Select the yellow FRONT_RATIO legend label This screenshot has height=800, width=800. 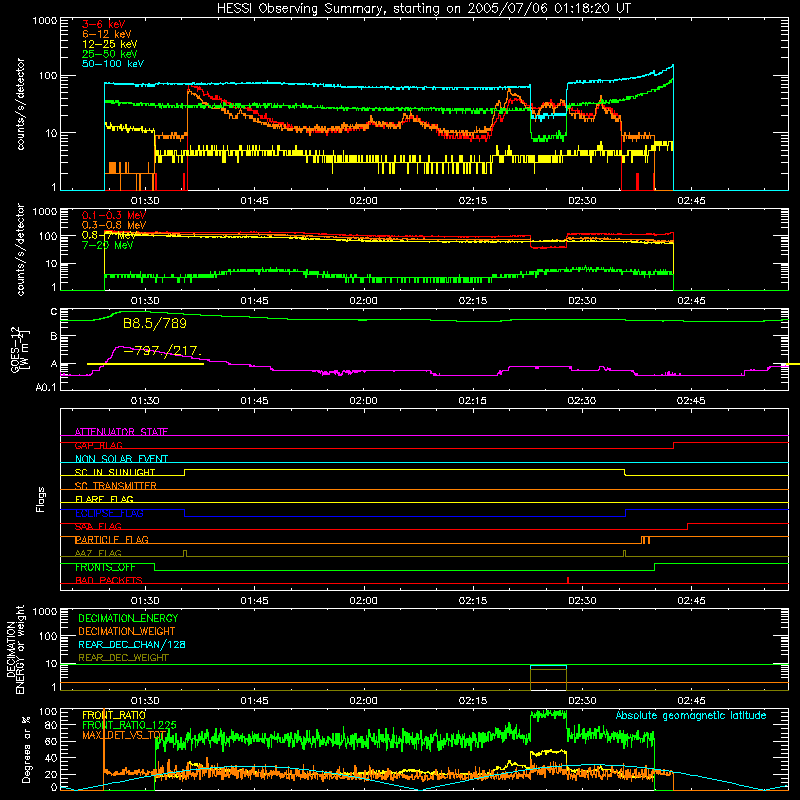click(114, 715)
